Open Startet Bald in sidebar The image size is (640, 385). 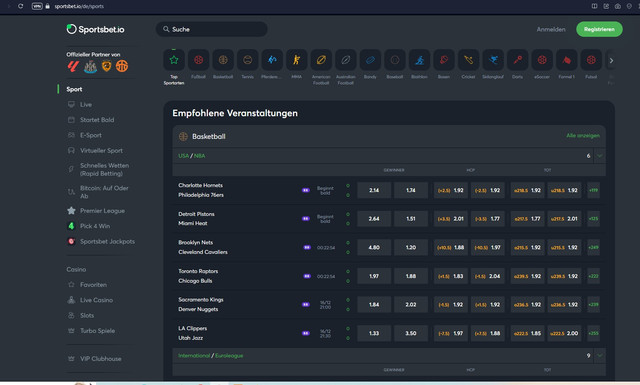click(97, 120)
